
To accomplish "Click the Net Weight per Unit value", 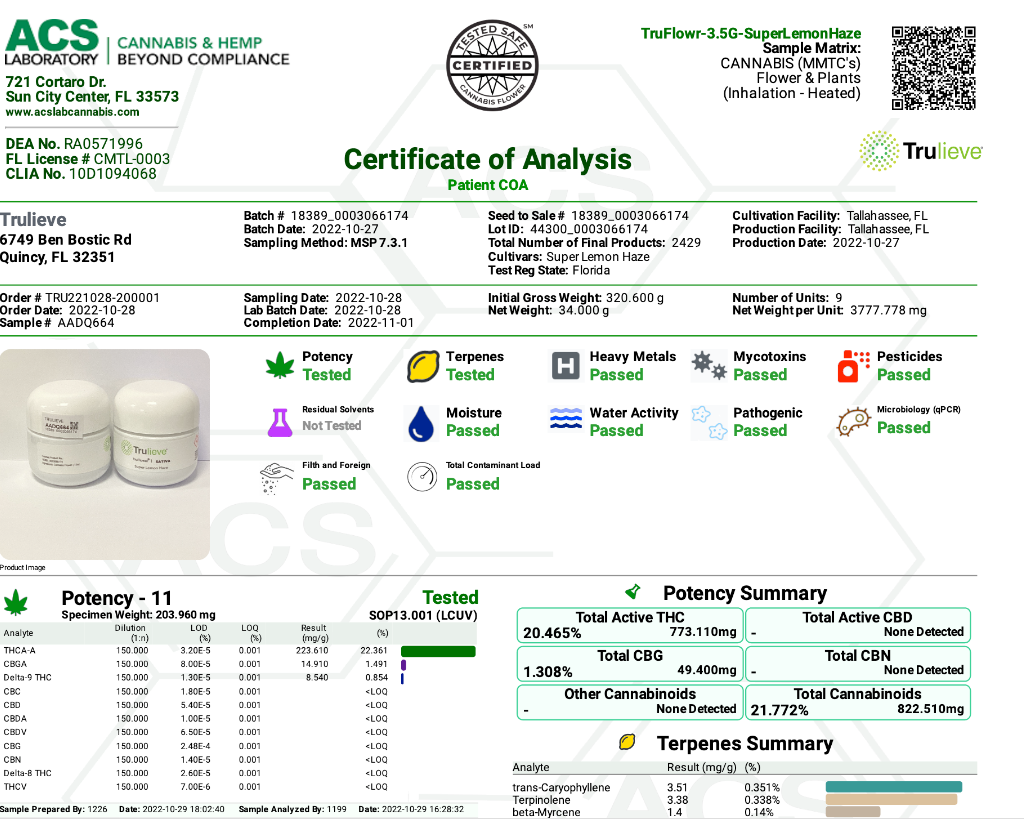I will pyautogui.click(x=888, y=310).
